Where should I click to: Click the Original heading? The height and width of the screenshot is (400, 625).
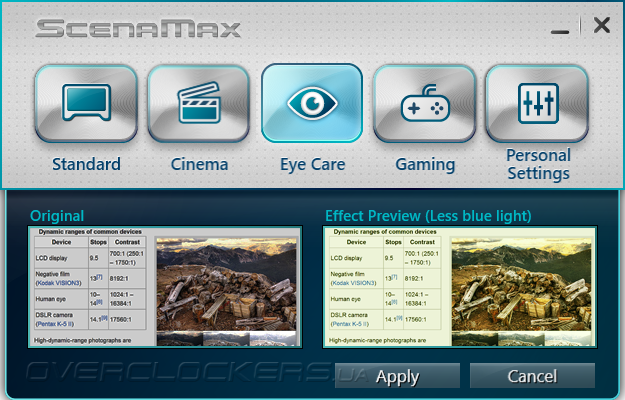point(57,216)
